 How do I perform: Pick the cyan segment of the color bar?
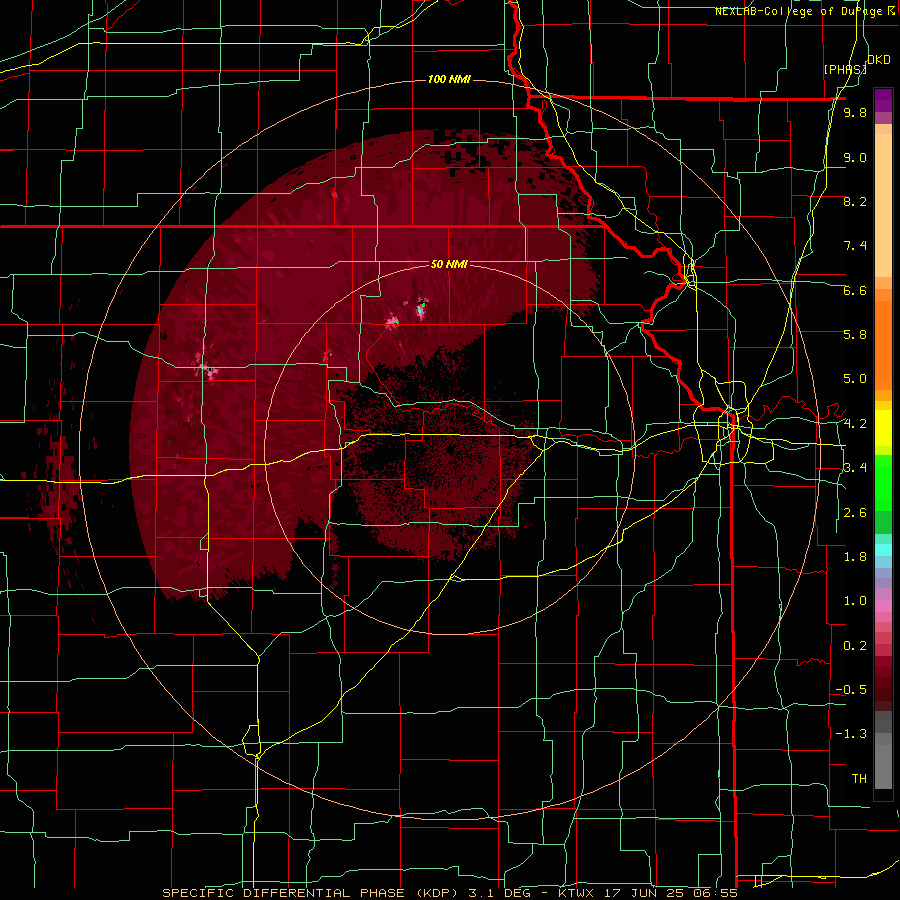[883, 550]
